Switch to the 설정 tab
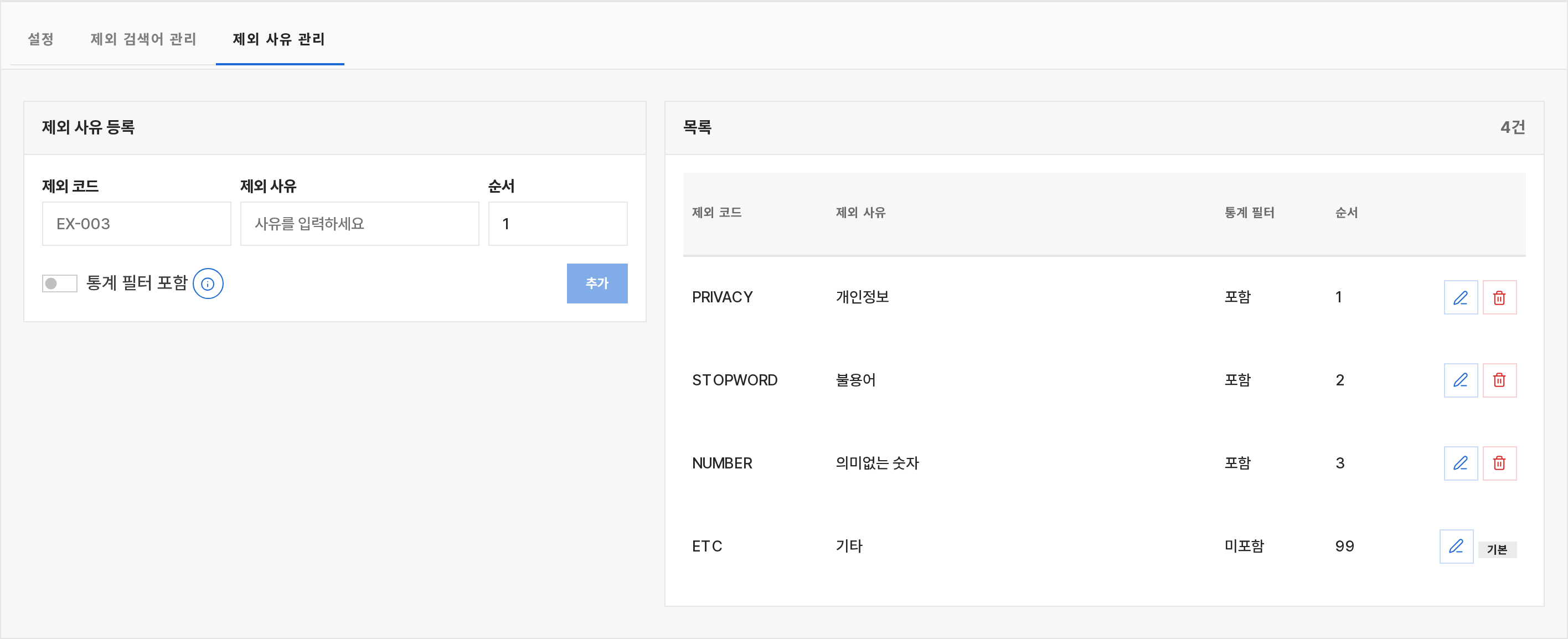The height and width of the screenshot is (639, 1568). (x=41, y=39)
